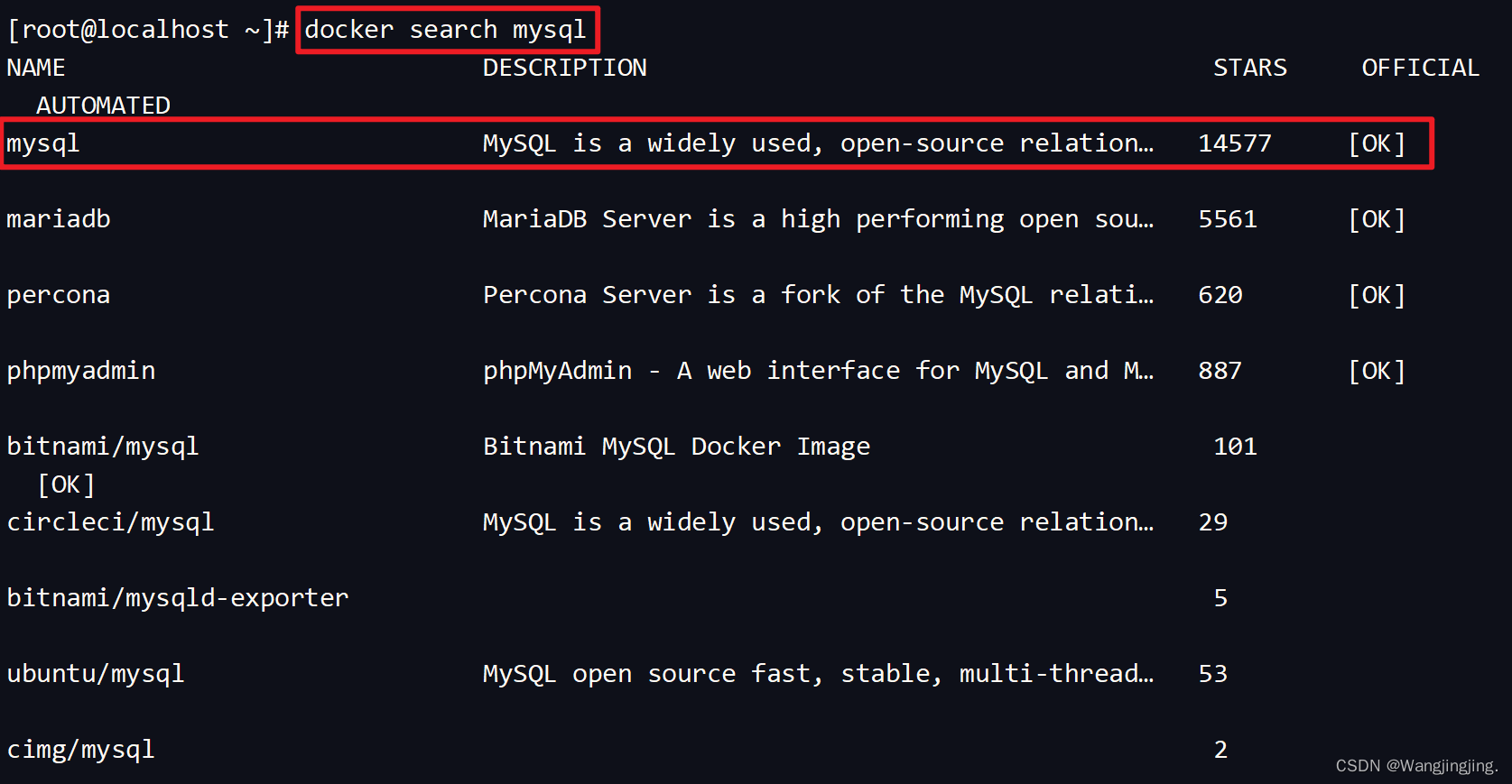
Task: Click the 29 stars value
Action: pyautogui.click(x=1213, y=522)
